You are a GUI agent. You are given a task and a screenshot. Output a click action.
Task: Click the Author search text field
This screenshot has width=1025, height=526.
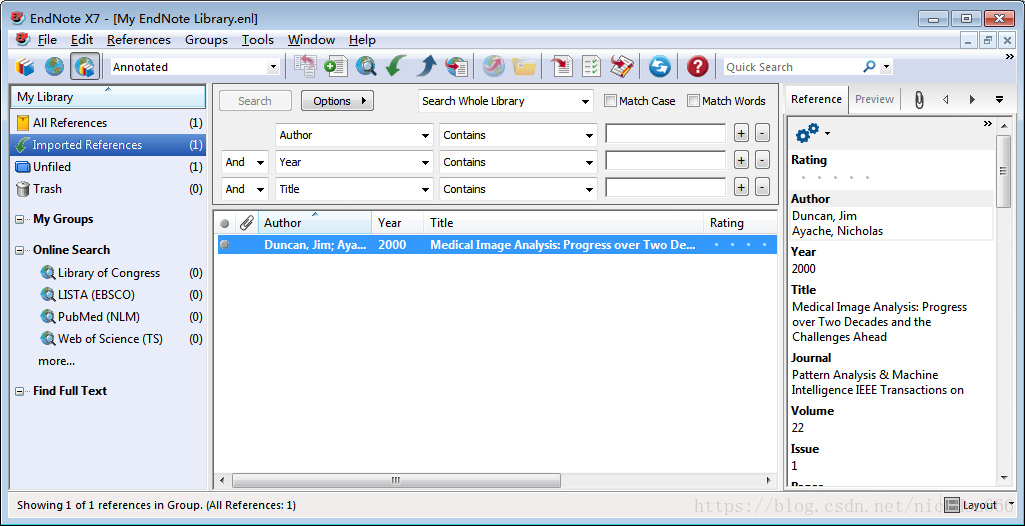665,133
